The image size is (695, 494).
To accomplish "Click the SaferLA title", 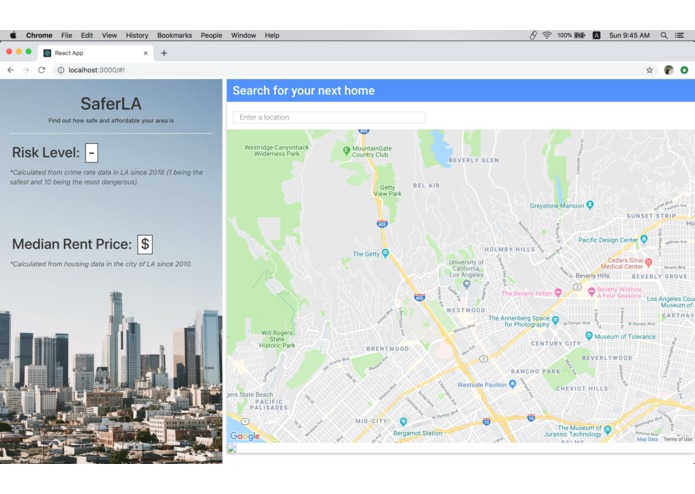I will click(x=111, y=104).
